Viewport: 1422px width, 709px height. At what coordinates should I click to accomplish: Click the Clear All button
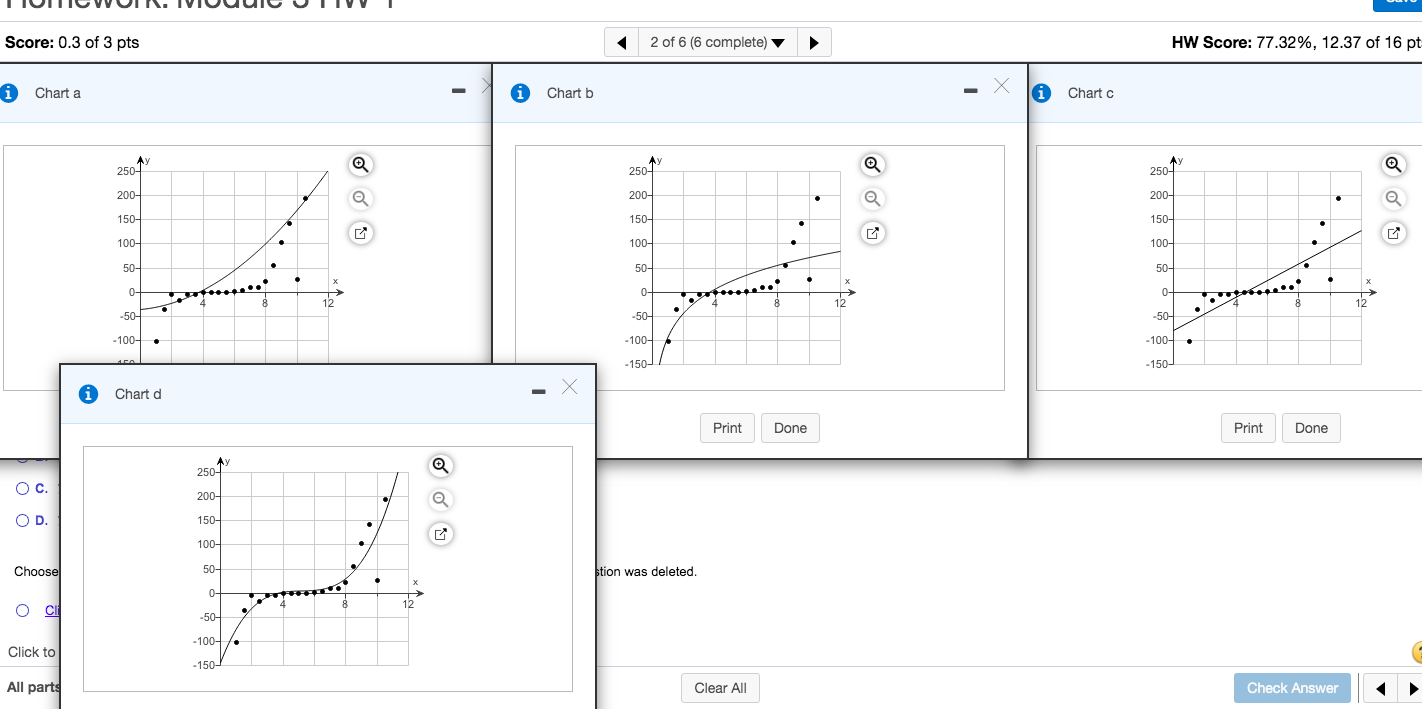[720, 688]
